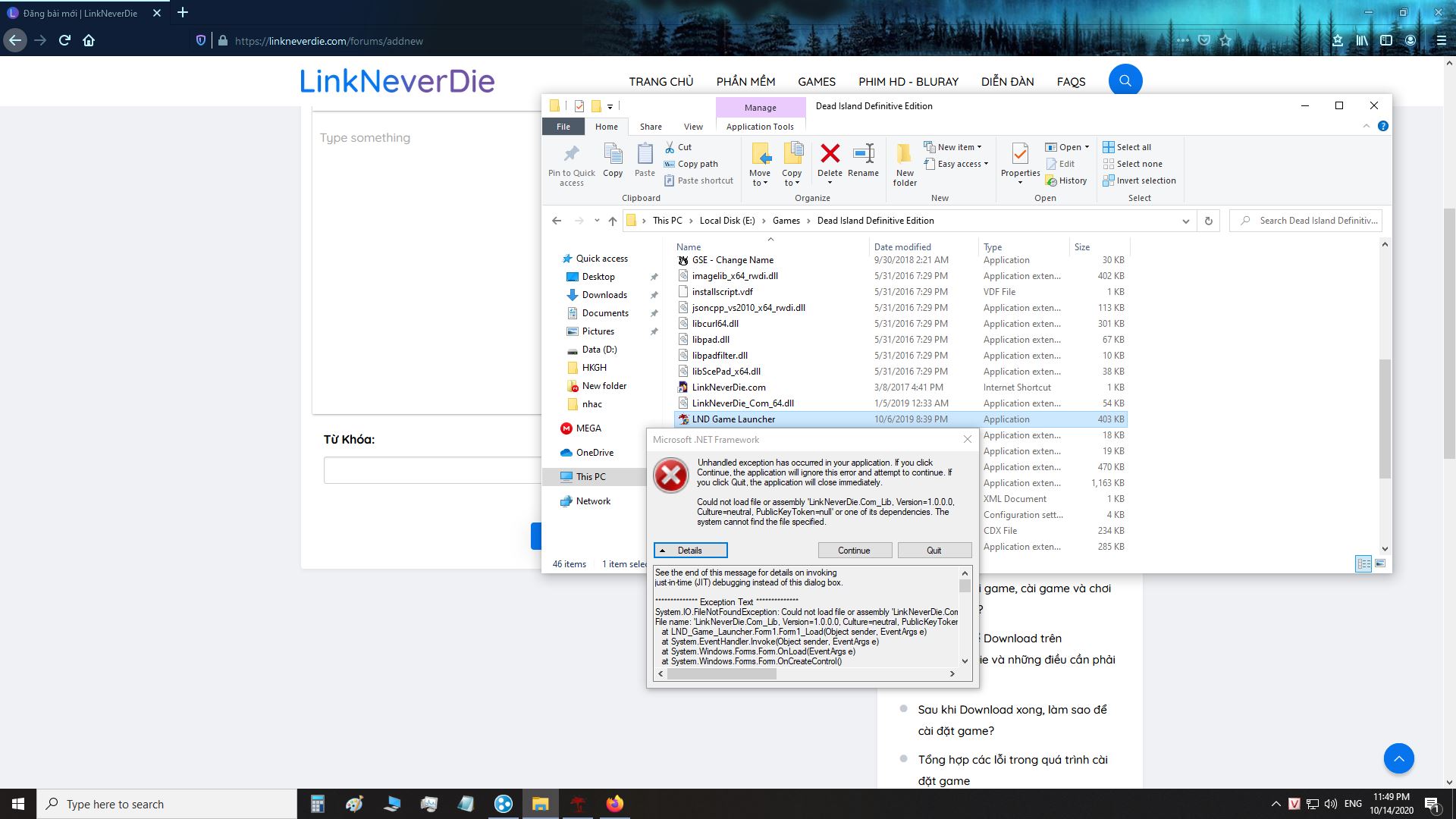Click the Explorer refresh icon
The width and height of the screenshot is (1456, 819).
1209,221
